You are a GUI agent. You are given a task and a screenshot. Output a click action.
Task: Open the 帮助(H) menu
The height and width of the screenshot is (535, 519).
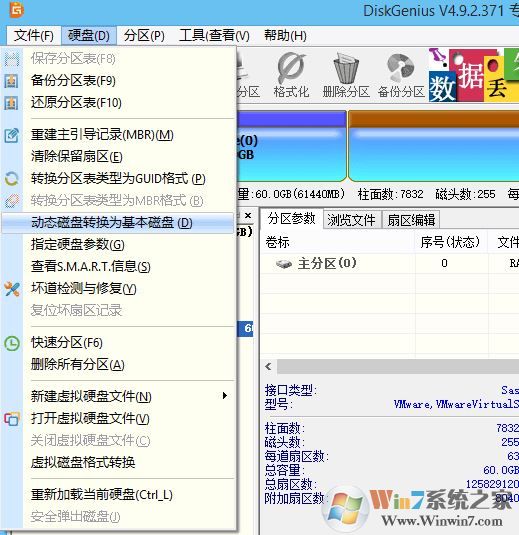285,35
